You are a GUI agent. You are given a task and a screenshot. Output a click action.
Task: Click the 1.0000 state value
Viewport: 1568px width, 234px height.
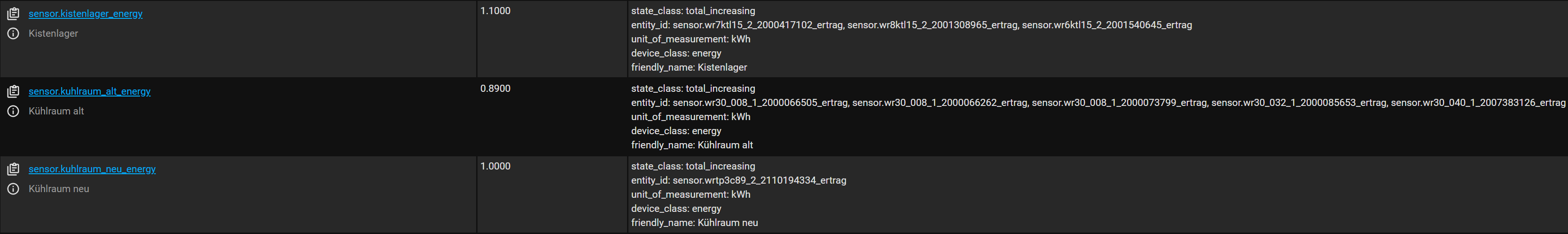(495, 166)
